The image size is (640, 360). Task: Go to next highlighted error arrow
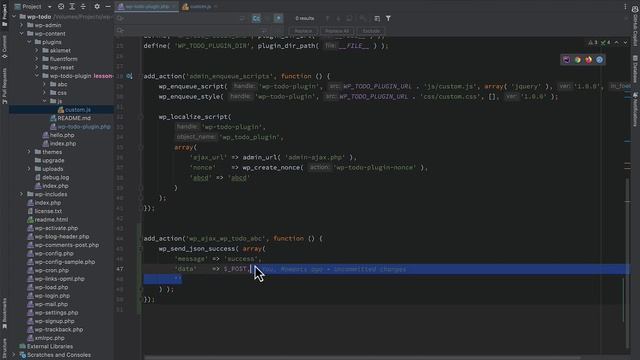625,42
